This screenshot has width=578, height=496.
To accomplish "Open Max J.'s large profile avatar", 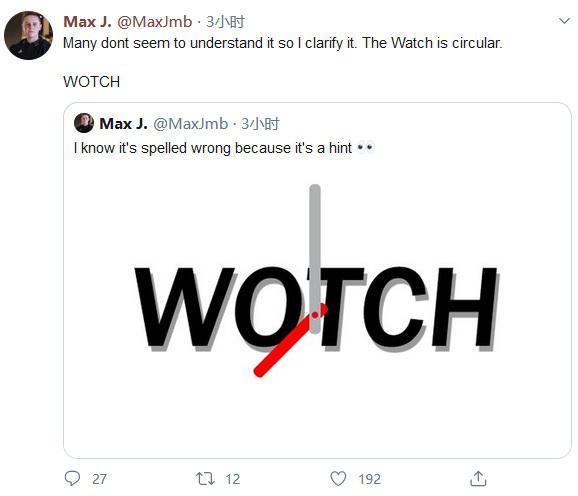I will click(x=28, y=35).
